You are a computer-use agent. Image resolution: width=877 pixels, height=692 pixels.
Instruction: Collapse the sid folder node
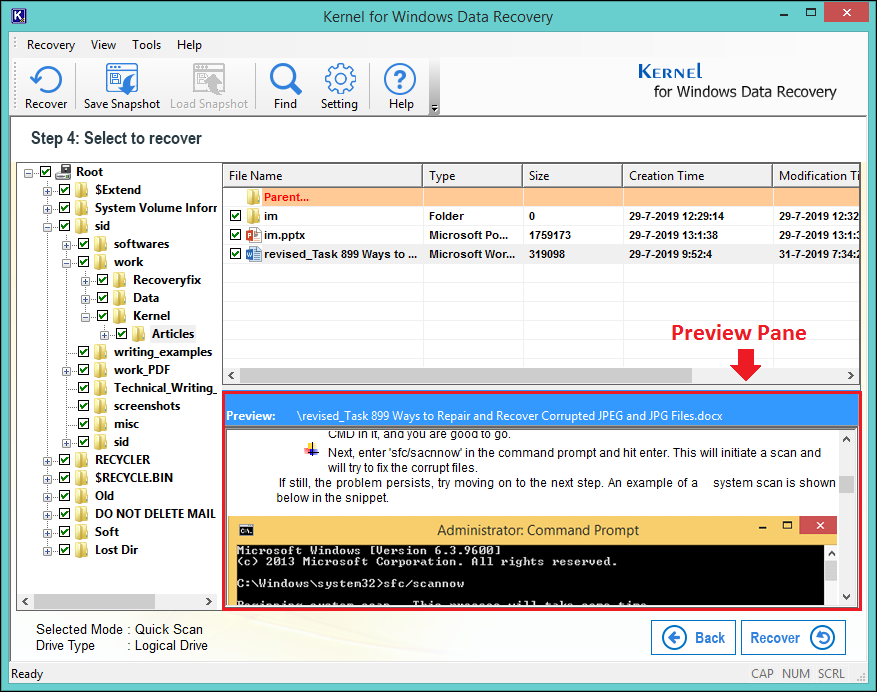48,227
